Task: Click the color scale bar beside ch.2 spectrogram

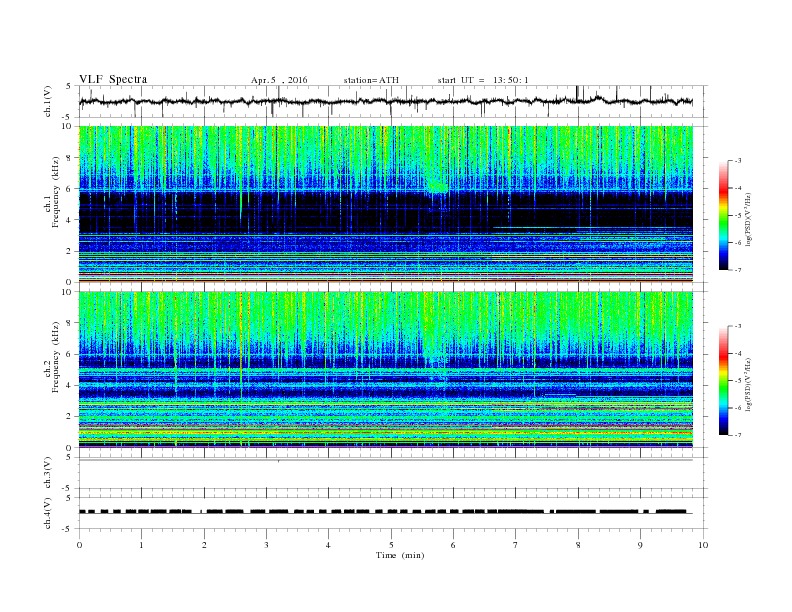Action: (x=723, y=381)
